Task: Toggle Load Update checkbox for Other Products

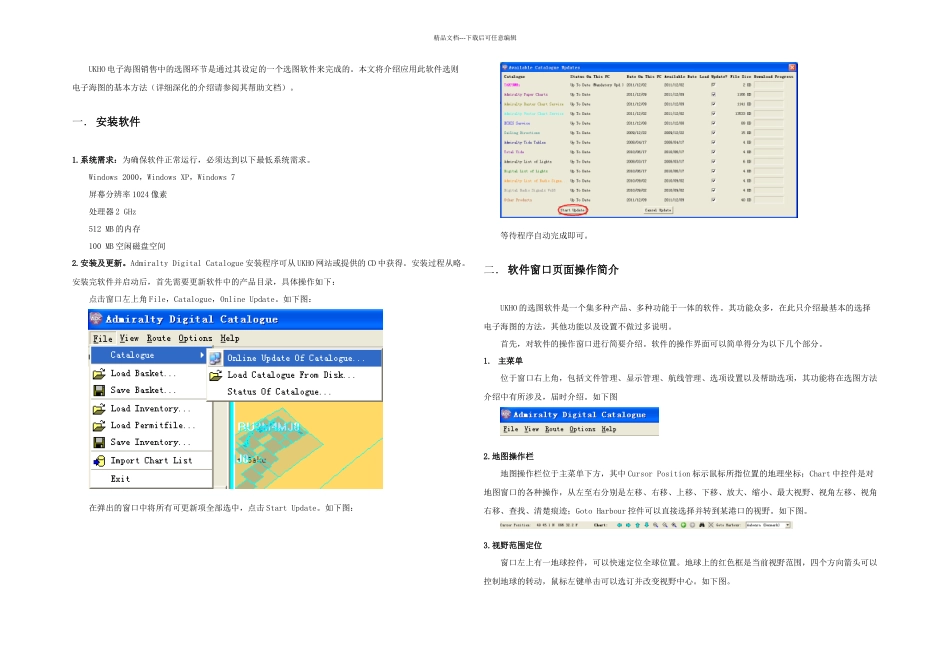Action: click(x=713, y=200)
